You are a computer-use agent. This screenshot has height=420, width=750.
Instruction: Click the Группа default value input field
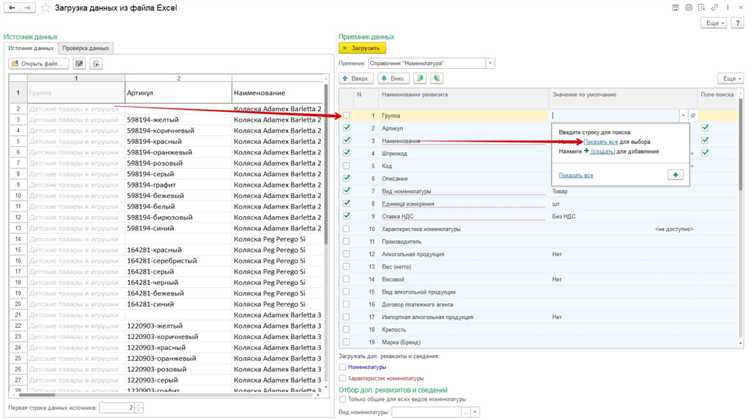pos(615,115)
